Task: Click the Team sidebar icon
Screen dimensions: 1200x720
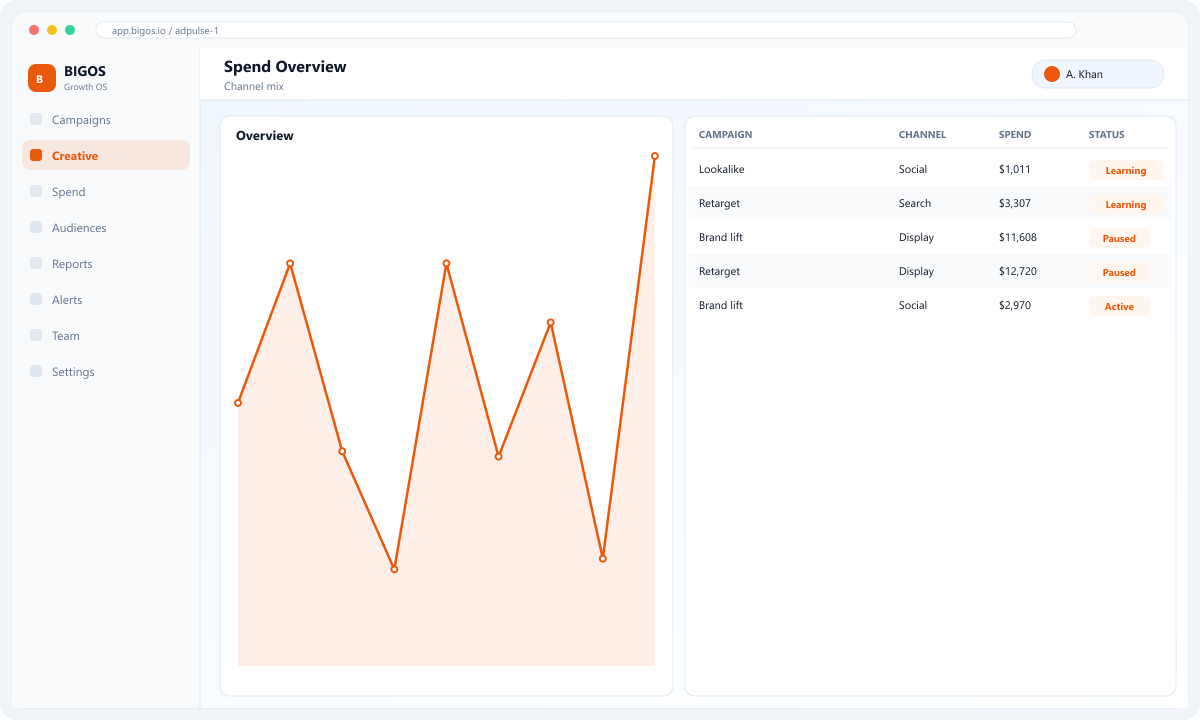Action: pos(36,335)
